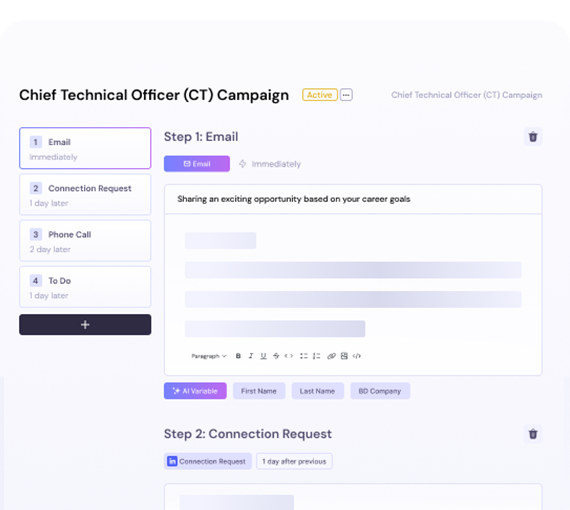Apply underline formatting in the editor

point(263,356)
